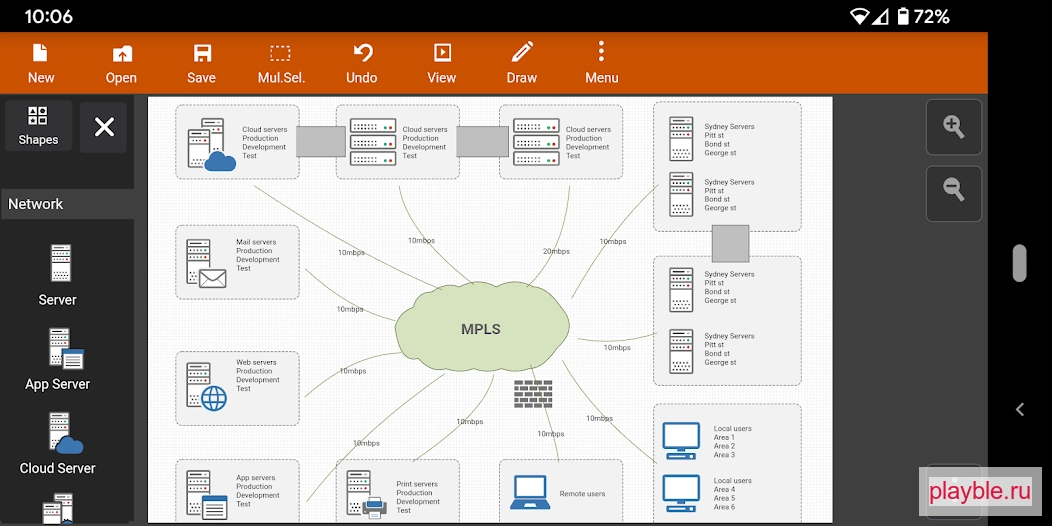Viewport: 1052px width, 526px height.
Task: Select the App servers text block
Action: coord(258,491)
